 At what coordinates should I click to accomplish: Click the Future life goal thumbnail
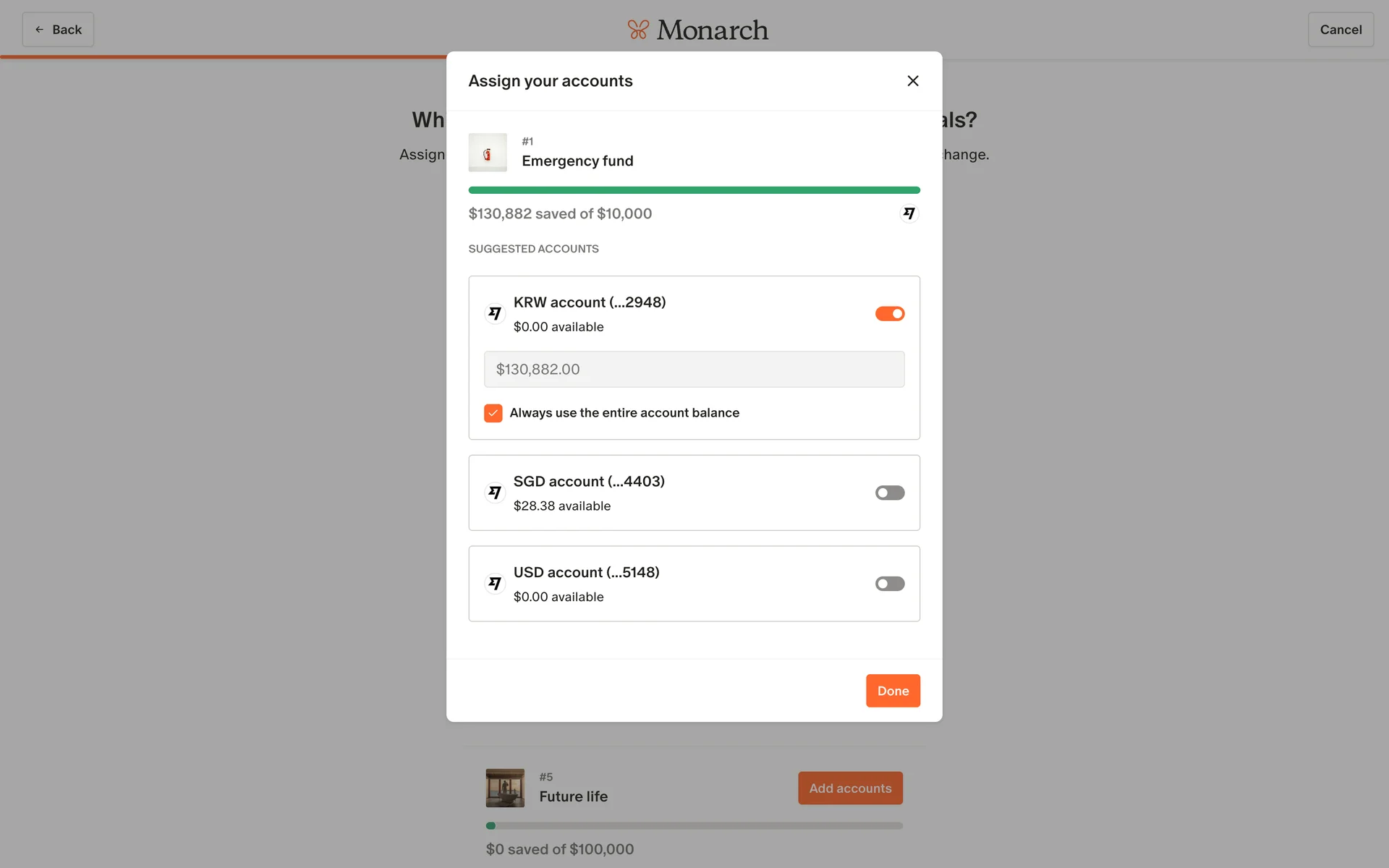pyautogui.click(x=505, y=788)
